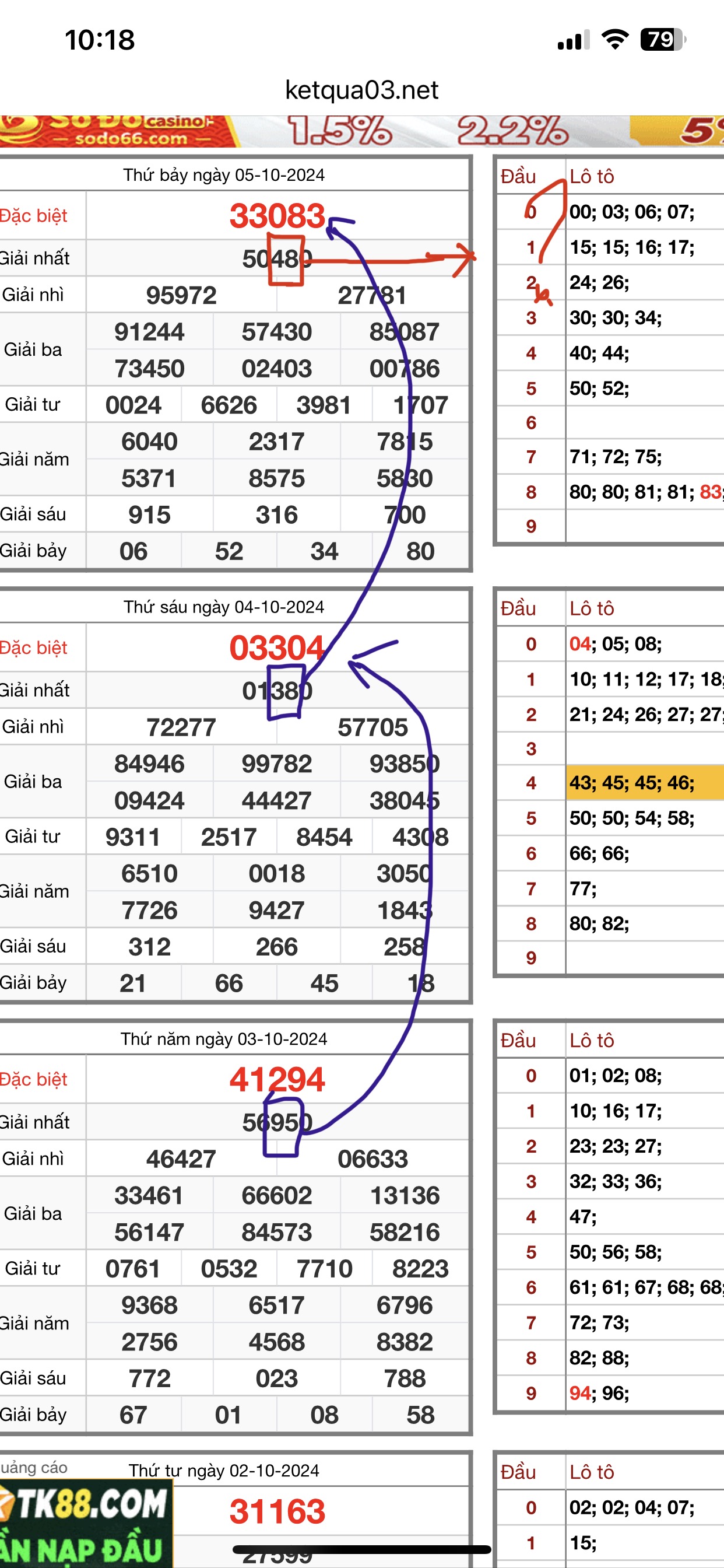Tap the red 94 in the lô tô table
724x1568 pixels.
[580, 1392]
